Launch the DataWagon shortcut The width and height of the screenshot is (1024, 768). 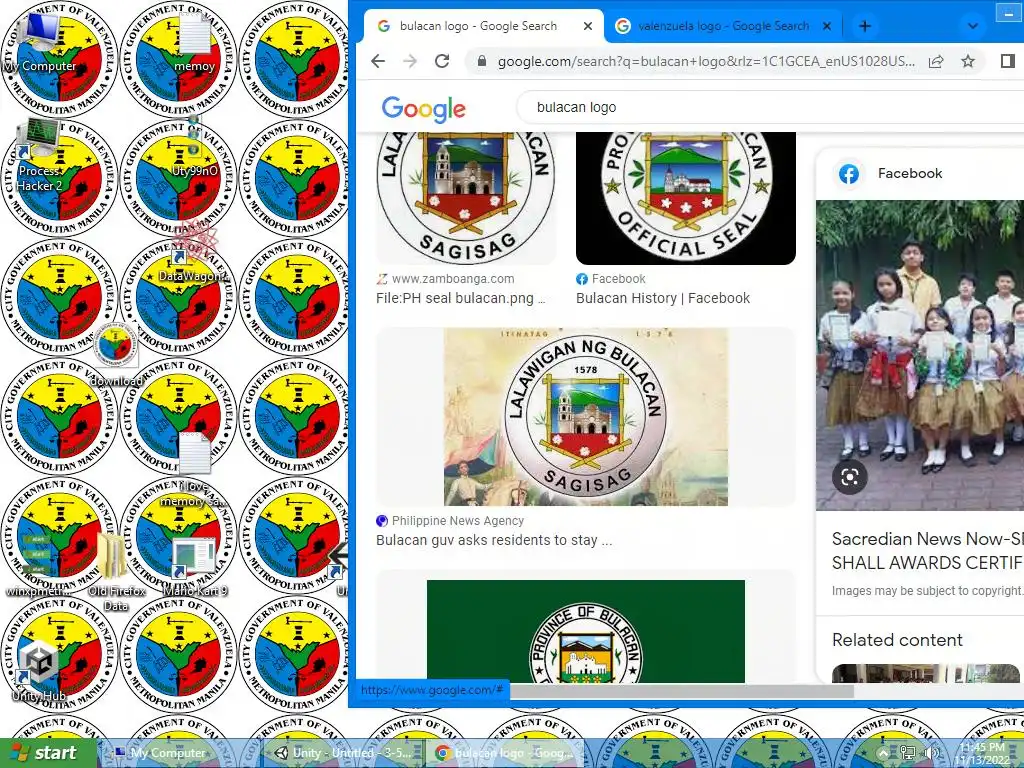(194, 253)
